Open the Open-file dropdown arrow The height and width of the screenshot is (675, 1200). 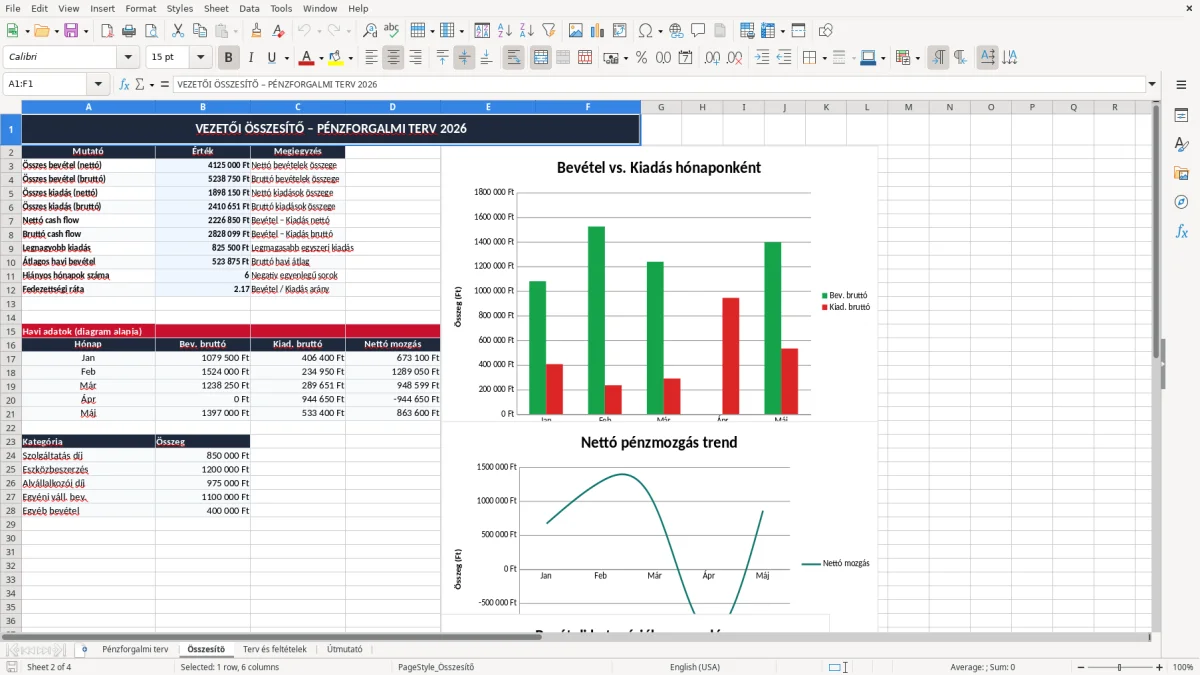55,31
